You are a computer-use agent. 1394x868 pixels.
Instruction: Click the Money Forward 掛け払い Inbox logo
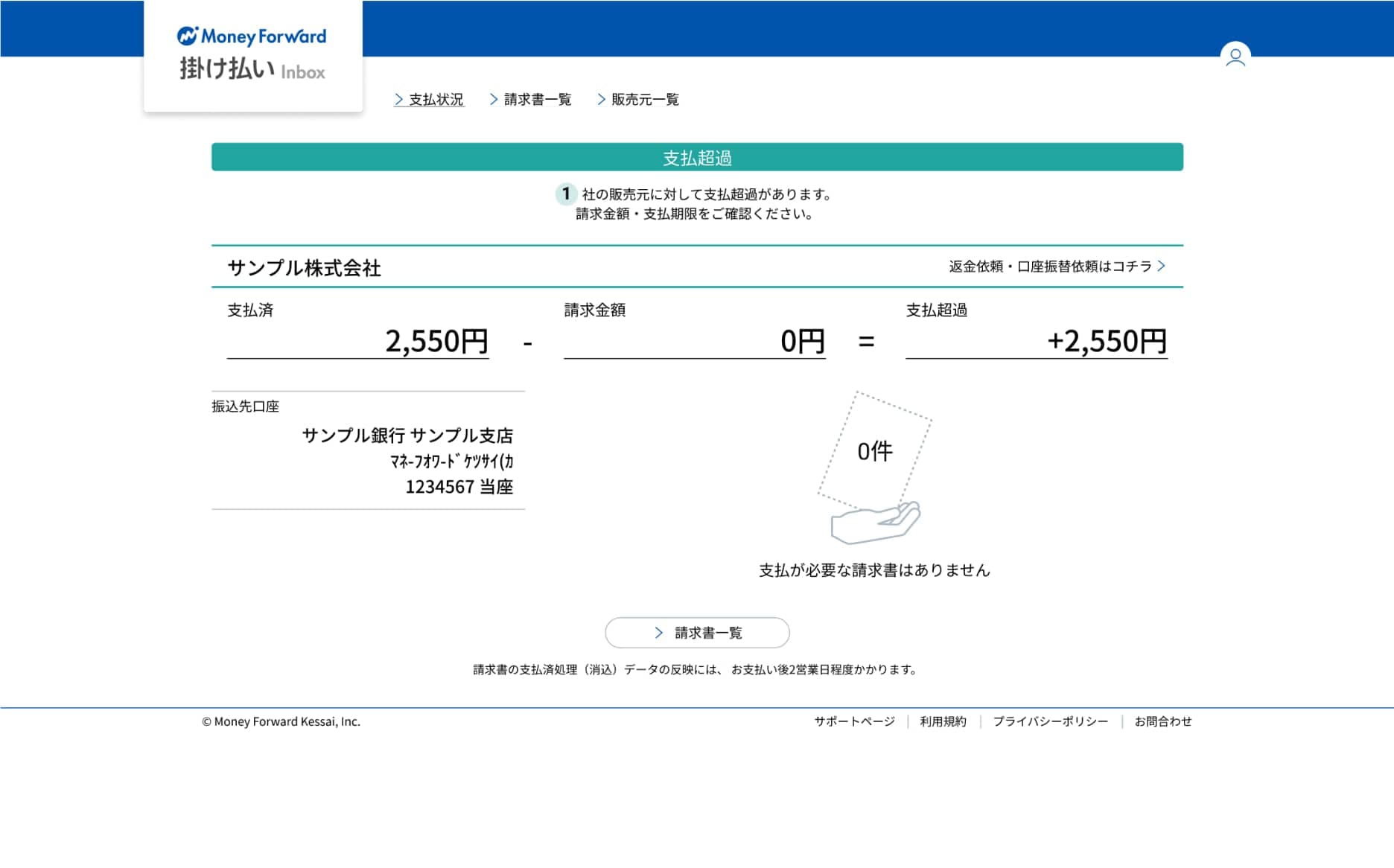point(252,54)
